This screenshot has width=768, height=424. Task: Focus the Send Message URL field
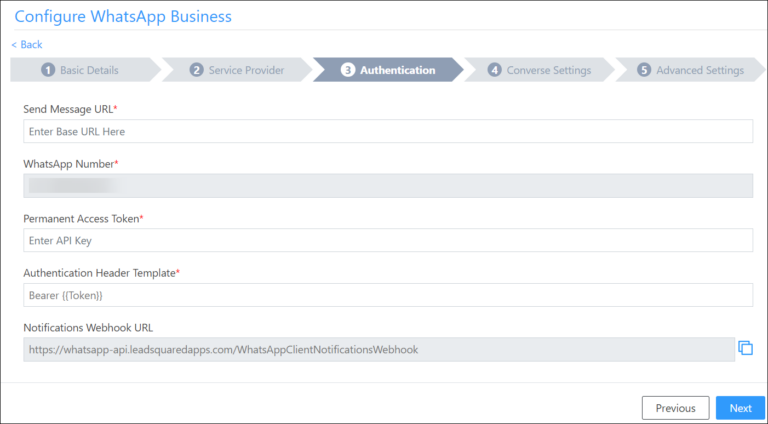point(388,131)
